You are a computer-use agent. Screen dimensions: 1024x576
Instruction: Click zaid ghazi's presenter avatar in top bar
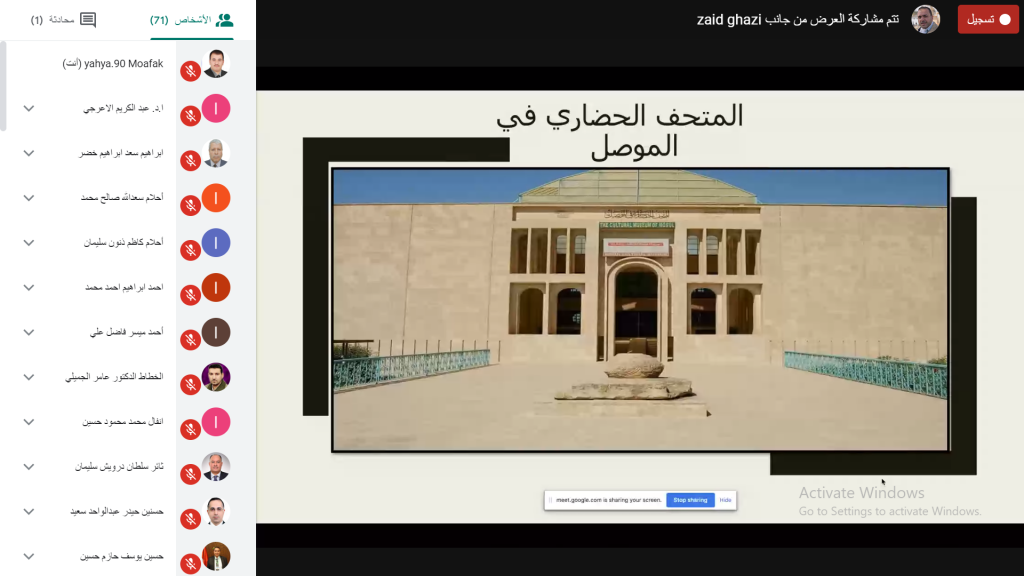click(925, 19)
